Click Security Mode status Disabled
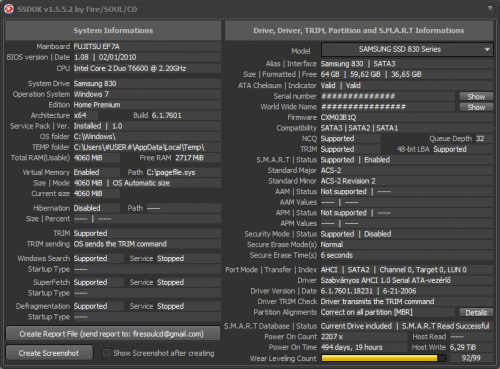Viewport: 500px width, 369px height. click(x=378, y=234)
